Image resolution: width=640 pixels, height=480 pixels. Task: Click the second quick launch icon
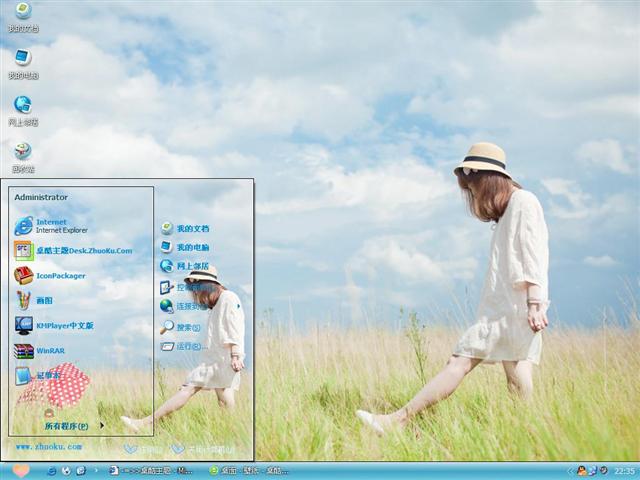pyautogui.click(x=66, y=471)
